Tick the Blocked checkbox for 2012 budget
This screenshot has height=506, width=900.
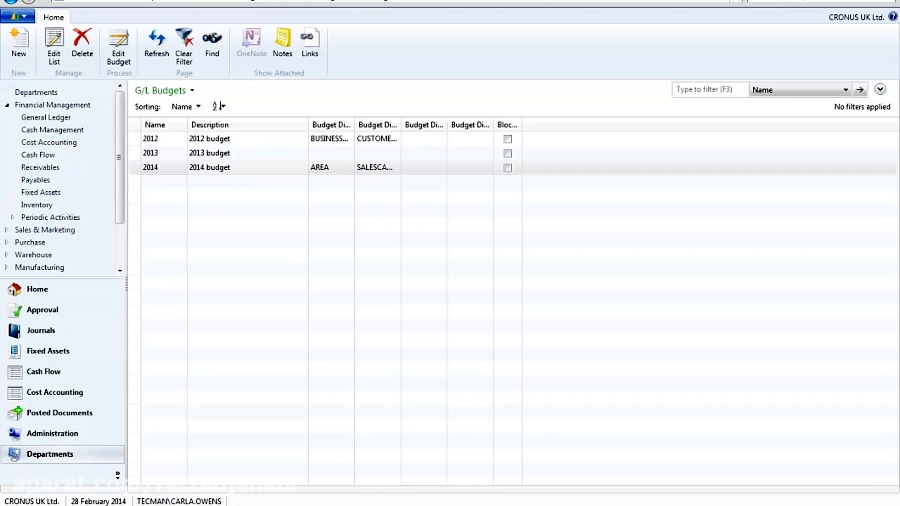click(x=507, y=139)
